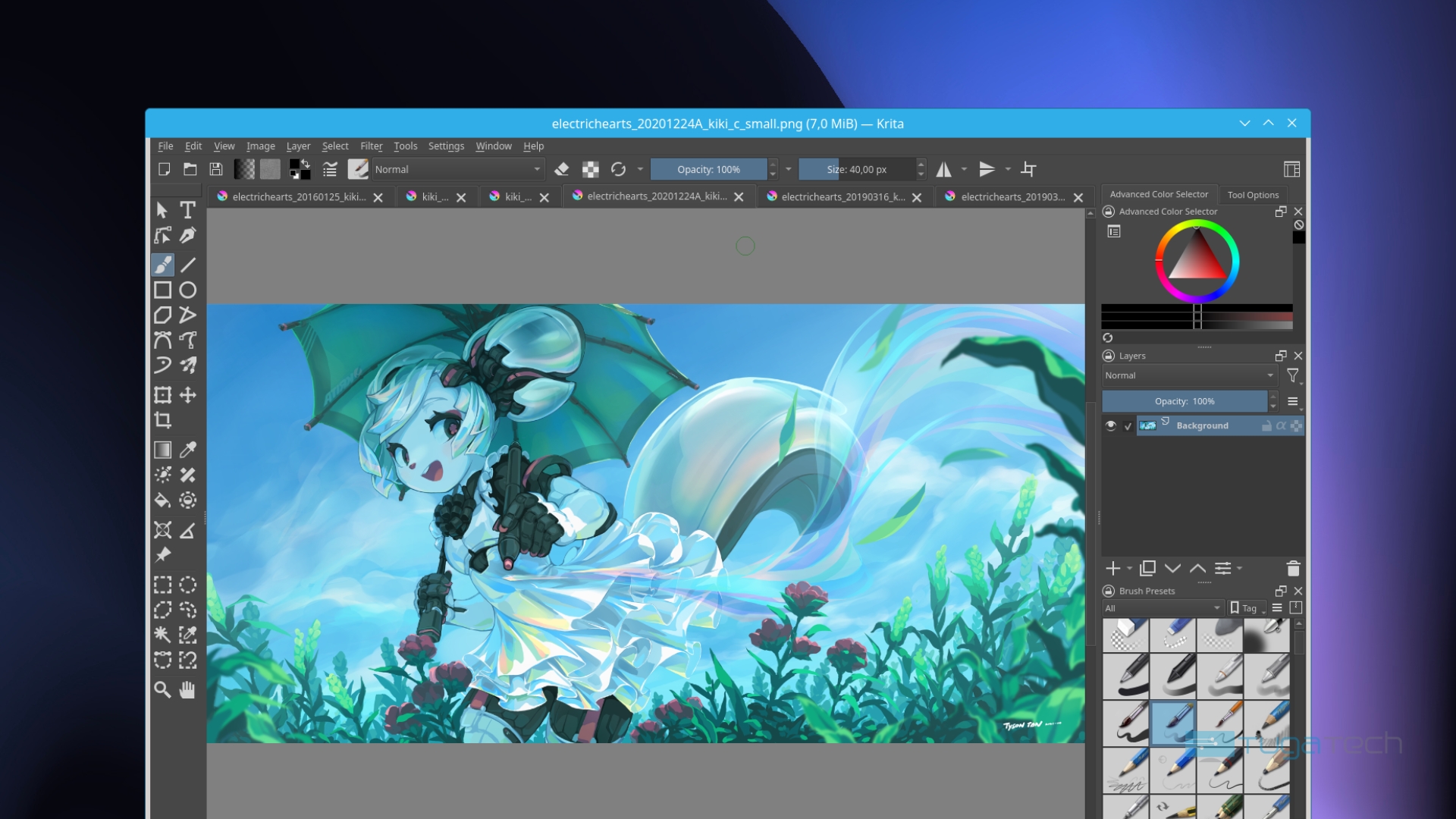Open the Settings menu
The width and height of the screenshot is (1456, 819).
tap(446, 146)
